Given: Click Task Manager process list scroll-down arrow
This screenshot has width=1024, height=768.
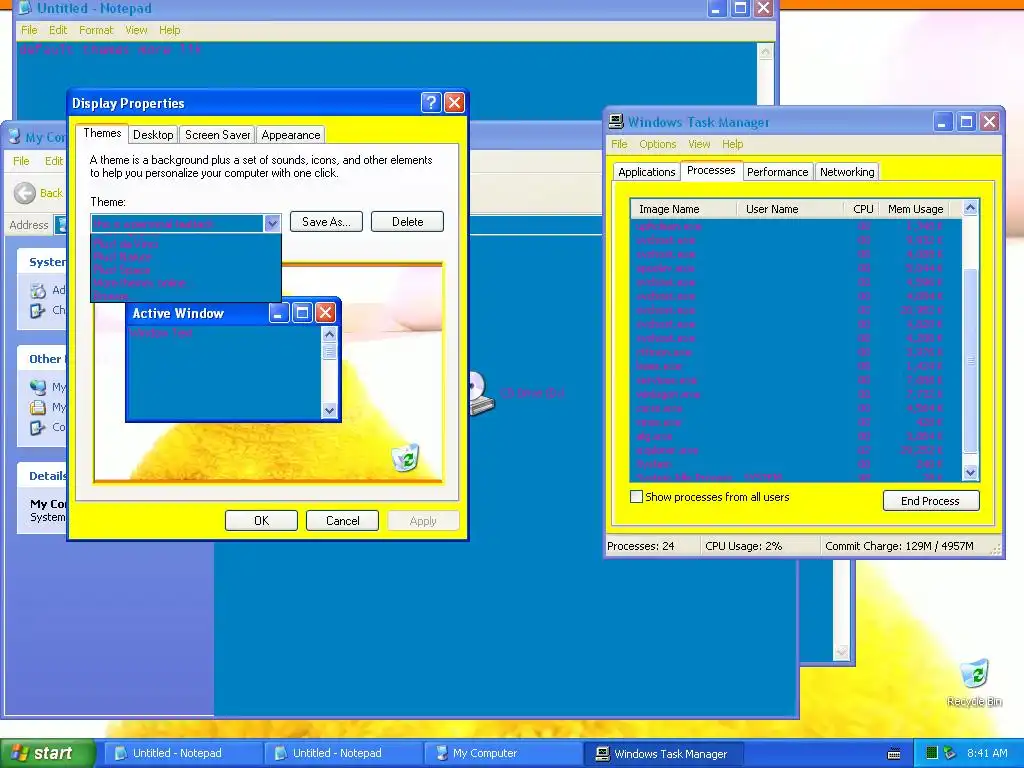Looking at the screenshot, I should tap(970, 472).
